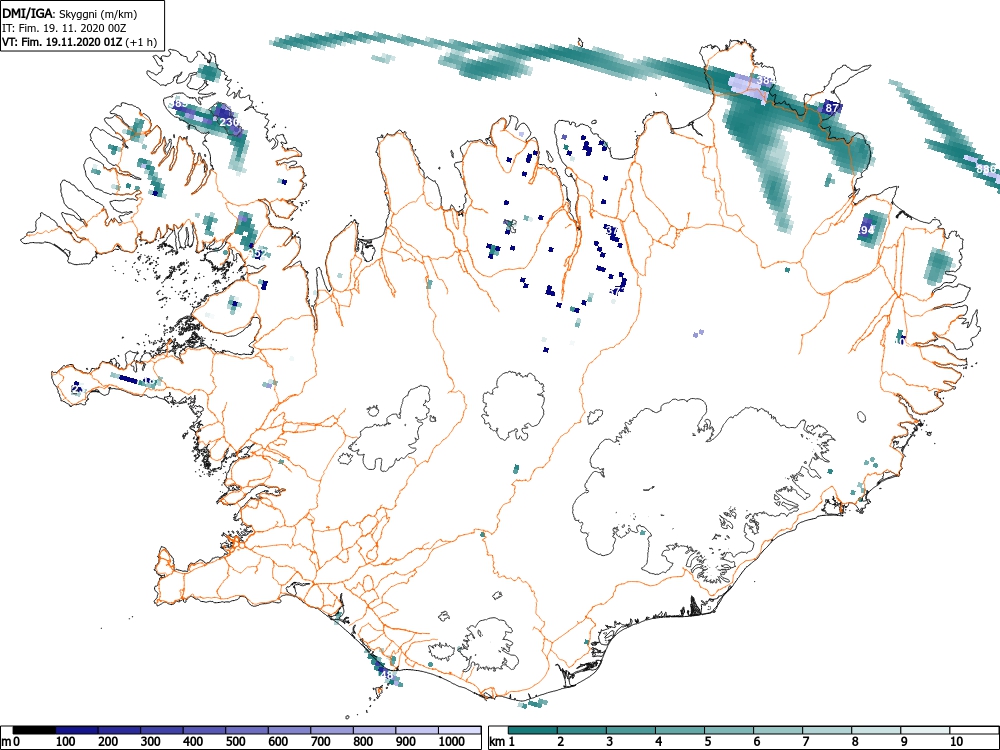The height and width of the screenshot is (750, 1000).
Task: Click the "VT: Fim. 19.11.2020 01Z (+1 h)" line
Action: coord(80,42)
